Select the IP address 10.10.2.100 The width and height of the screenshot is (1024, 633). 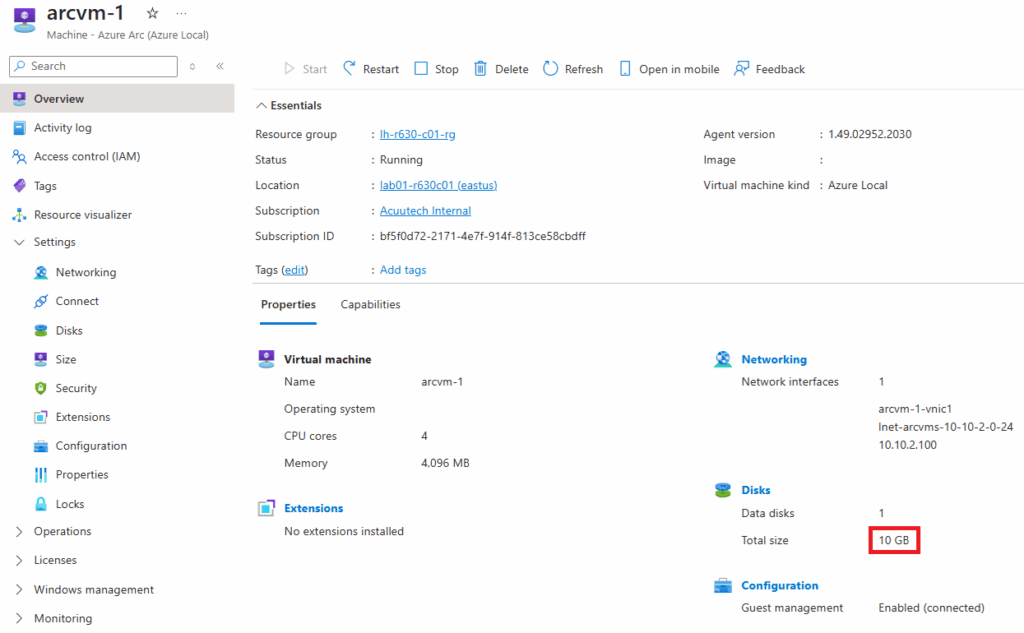(907, 445)
